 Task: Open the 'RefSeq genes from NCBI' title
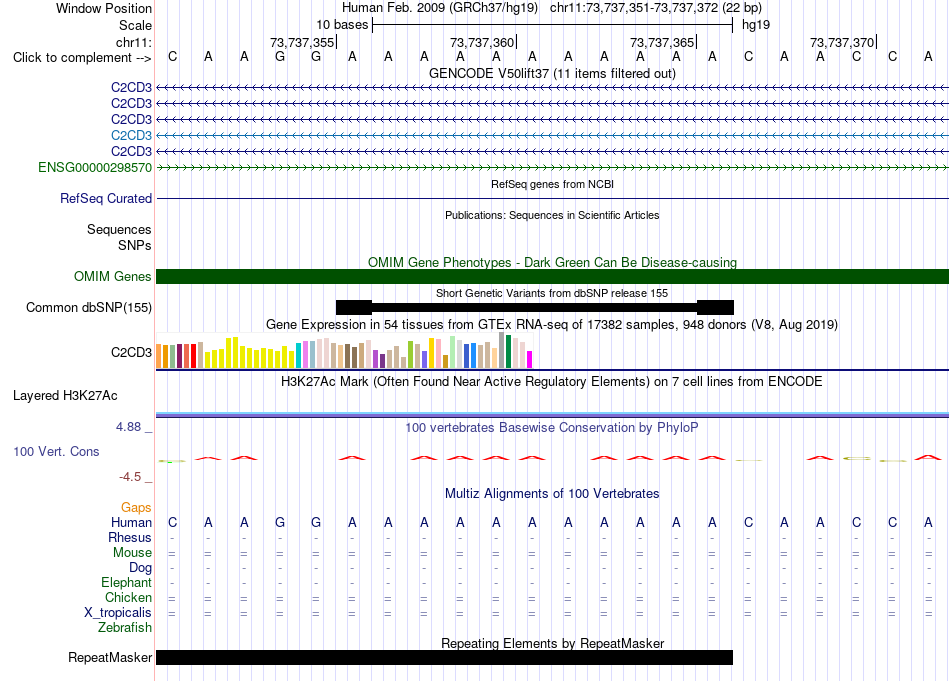[x=552, y=184]
